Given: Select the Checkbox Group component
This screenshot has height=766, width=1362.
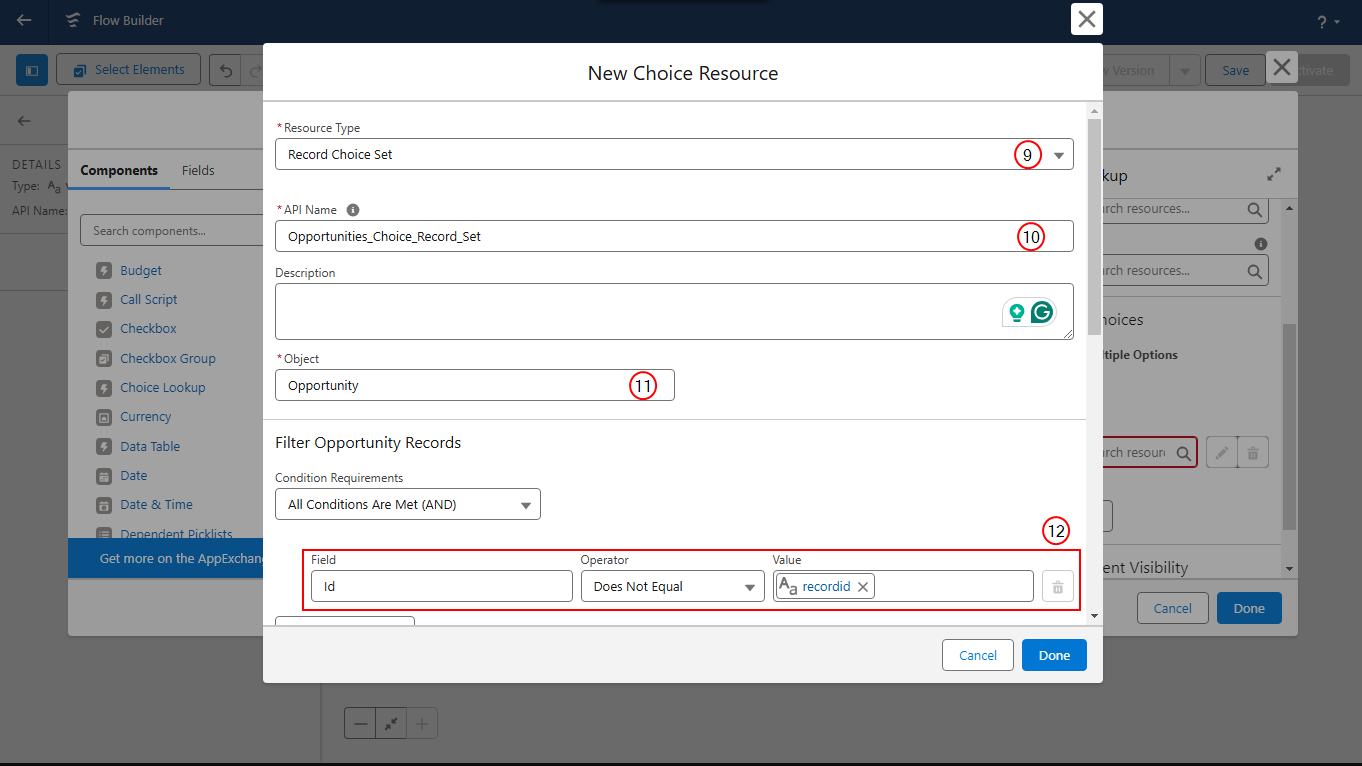Looking at the screenshot, I should (x=168, y=358).
